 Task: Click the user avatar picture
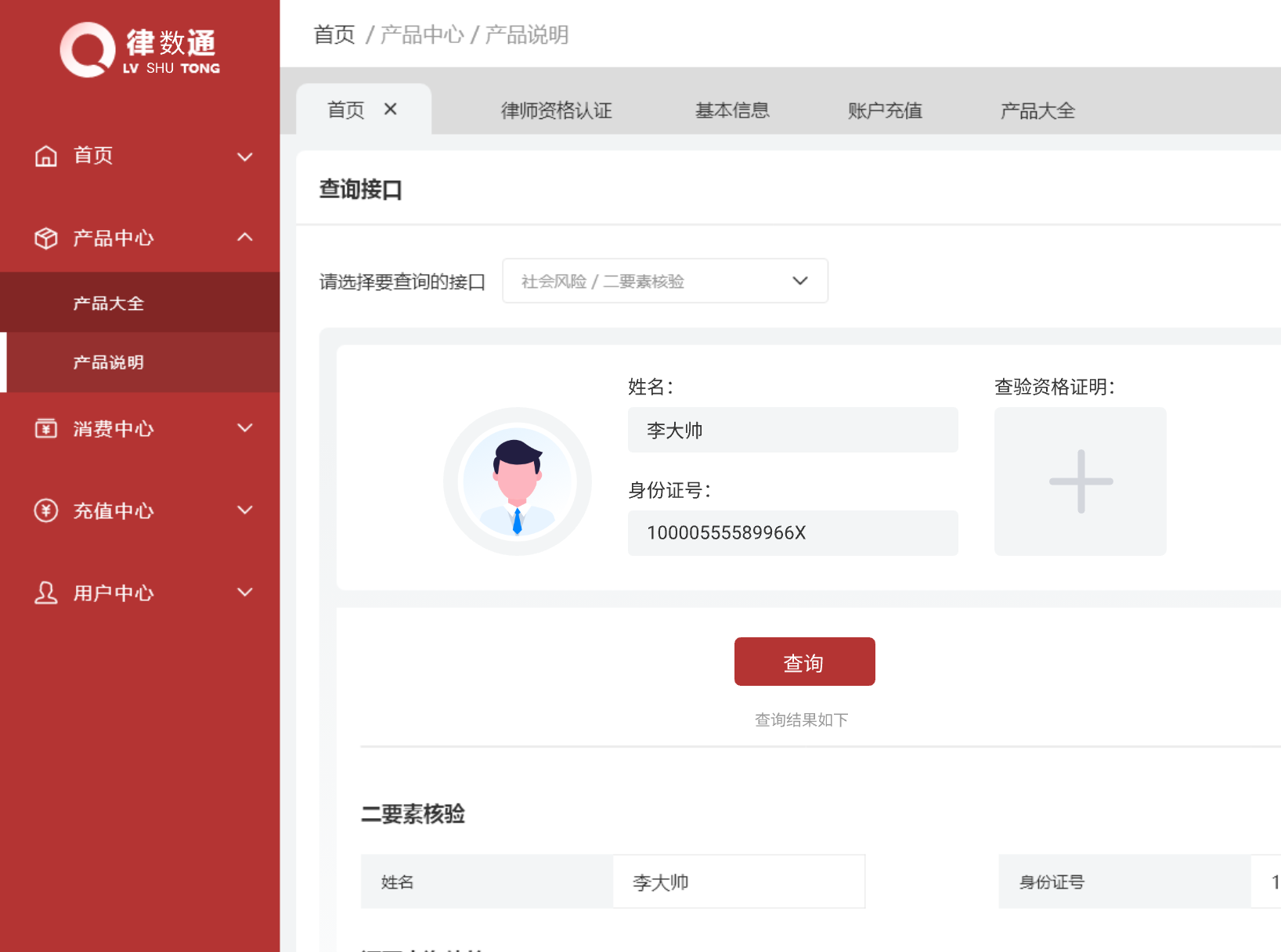pos(517,481)
